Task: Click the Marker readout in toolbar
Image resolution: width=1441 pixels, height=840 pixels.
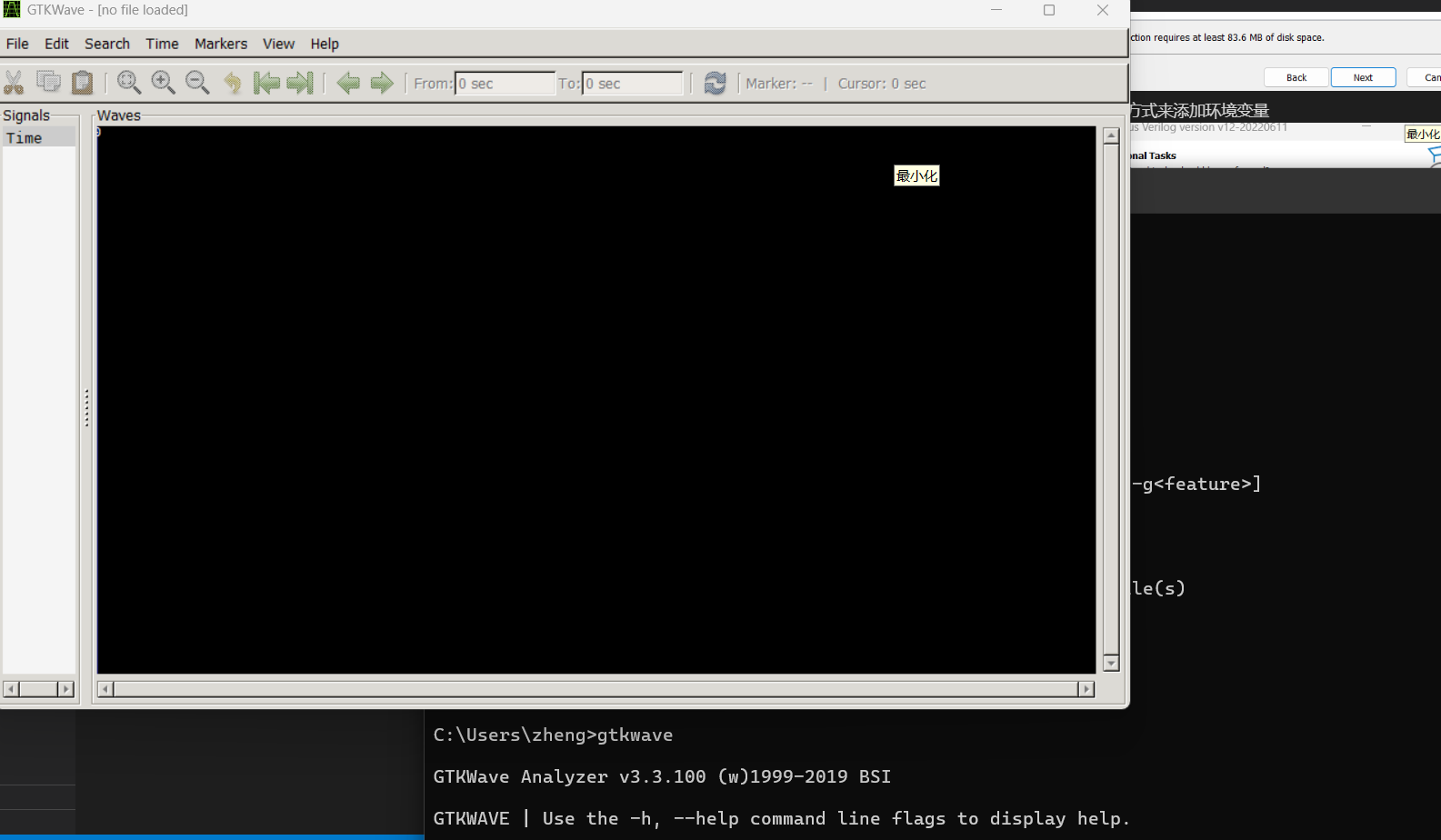Action: coord(779,84)
